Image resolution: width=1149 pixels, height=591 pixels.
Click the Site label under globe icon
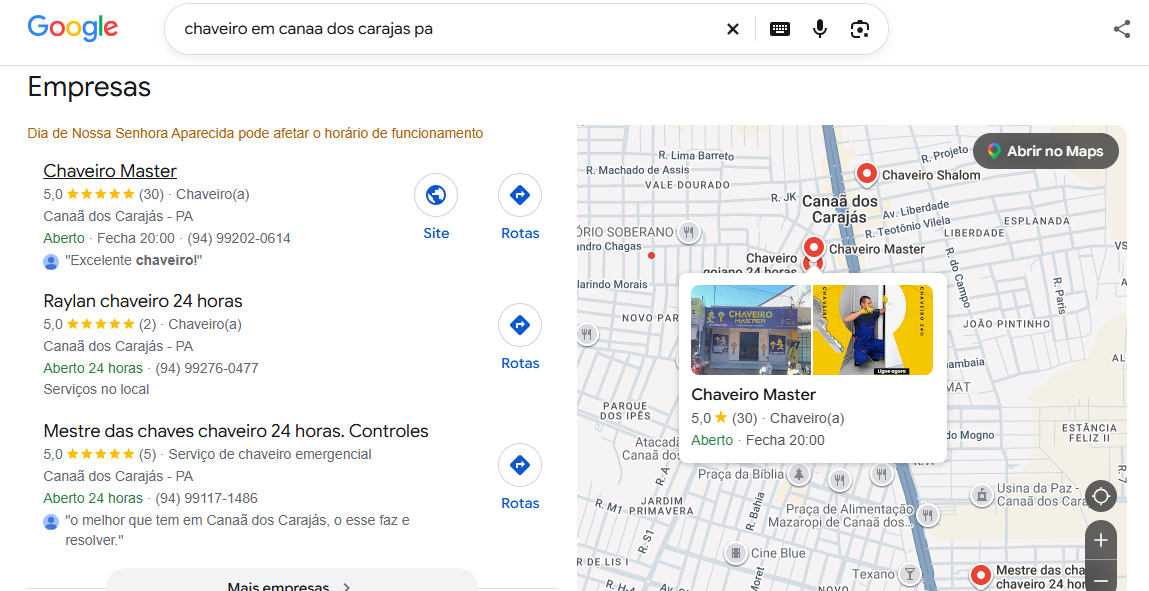[x=436, y=233]
